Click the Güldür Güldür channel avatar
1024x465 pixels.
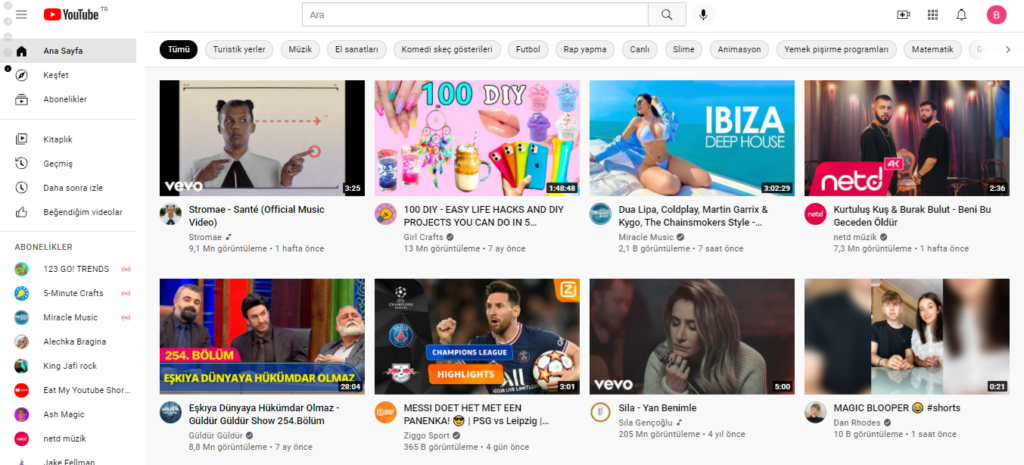click(x=170, y=412)
